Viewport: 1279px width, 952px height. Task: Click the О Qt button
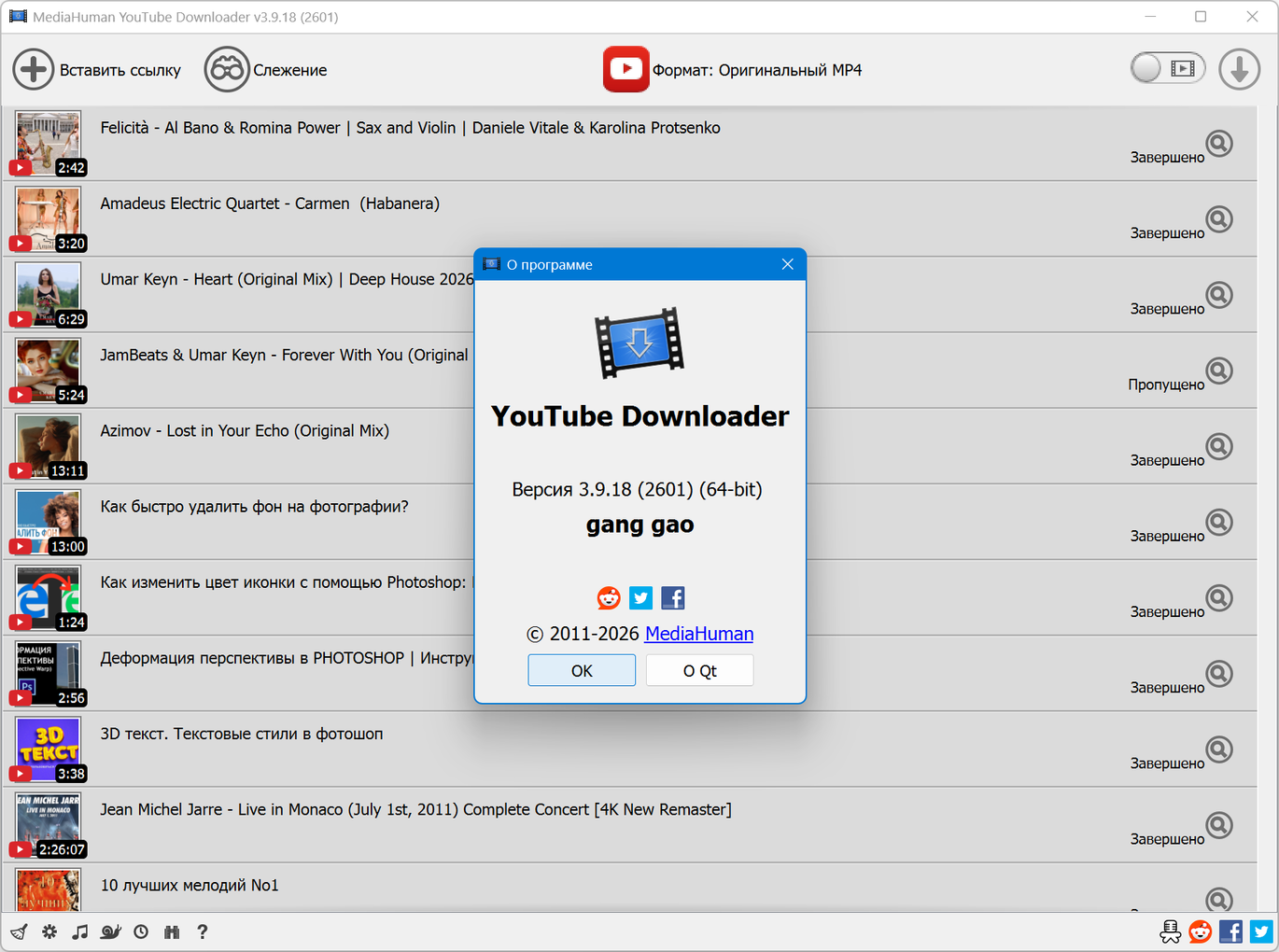pos(699,671)
